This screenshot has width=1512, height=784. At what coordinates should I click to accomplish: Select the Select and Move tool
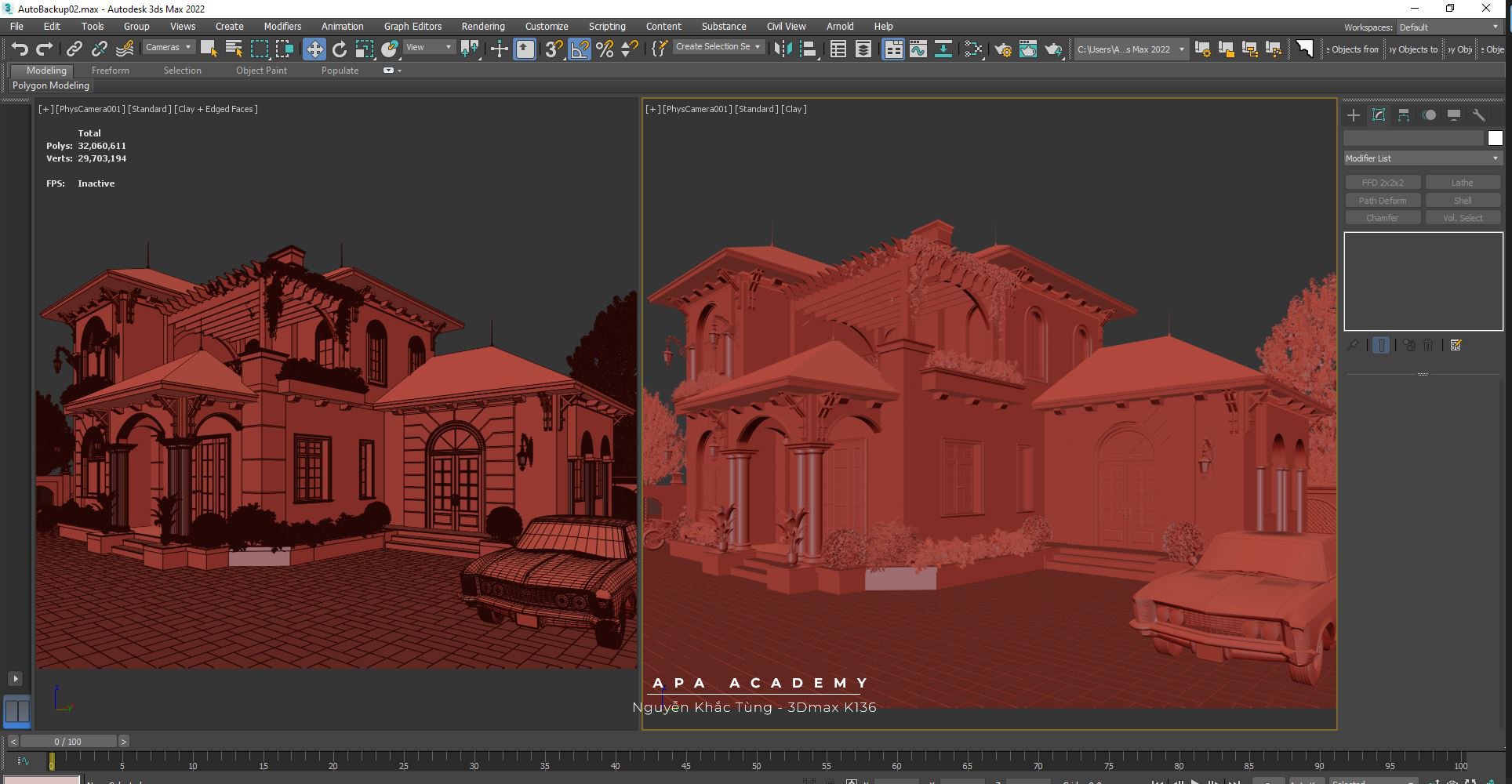pos(314,49)
